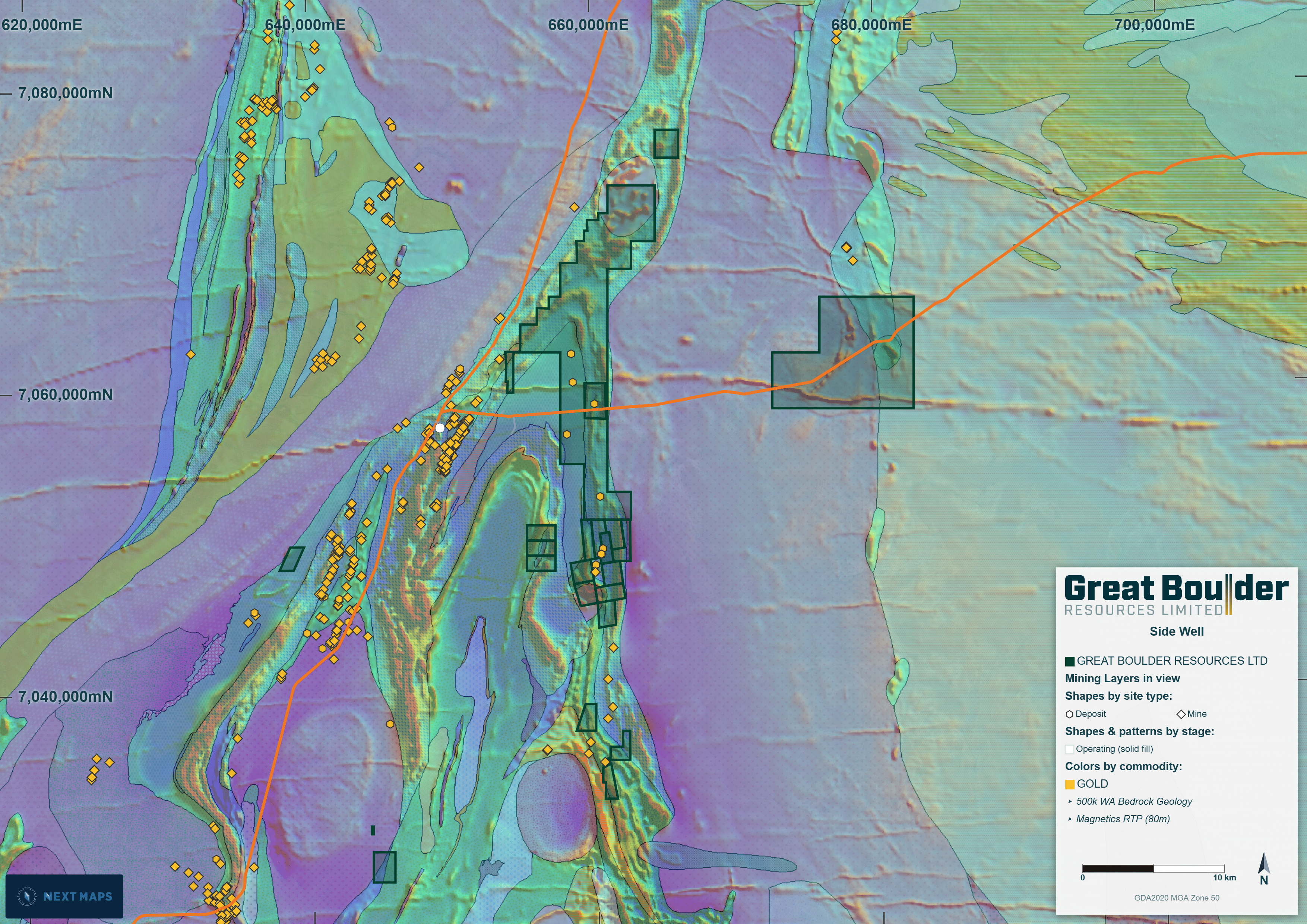
Task: Select the three stacked rectangular tenements
Action: [541, 548]
